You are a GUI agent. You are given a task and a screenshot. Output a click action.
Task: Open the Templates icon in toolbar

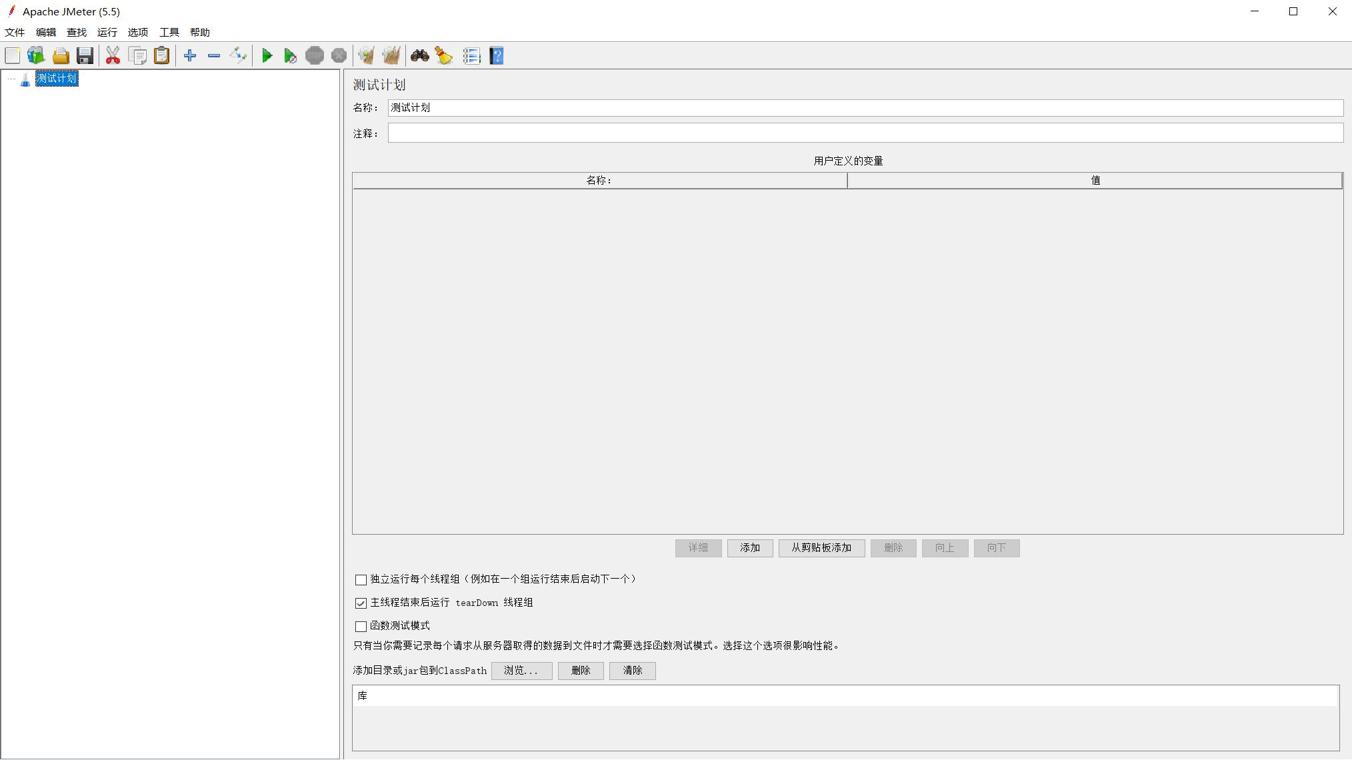(x=36, y=56)
